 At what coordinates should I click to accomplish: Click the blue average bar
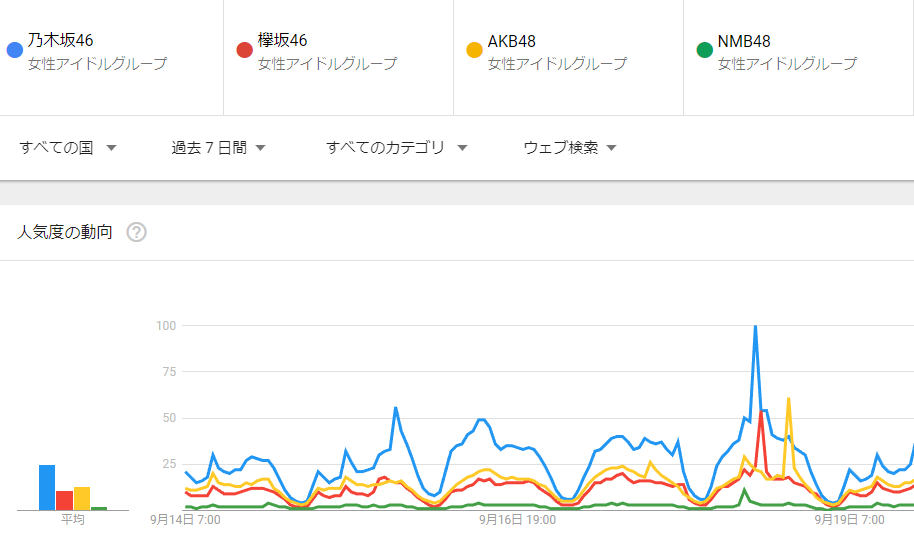coord(47,487)
